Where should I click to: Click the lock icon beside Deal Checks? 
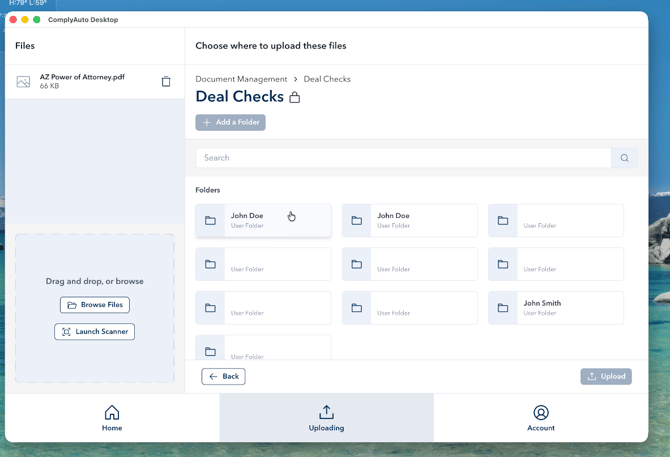[x=294, y=98]
